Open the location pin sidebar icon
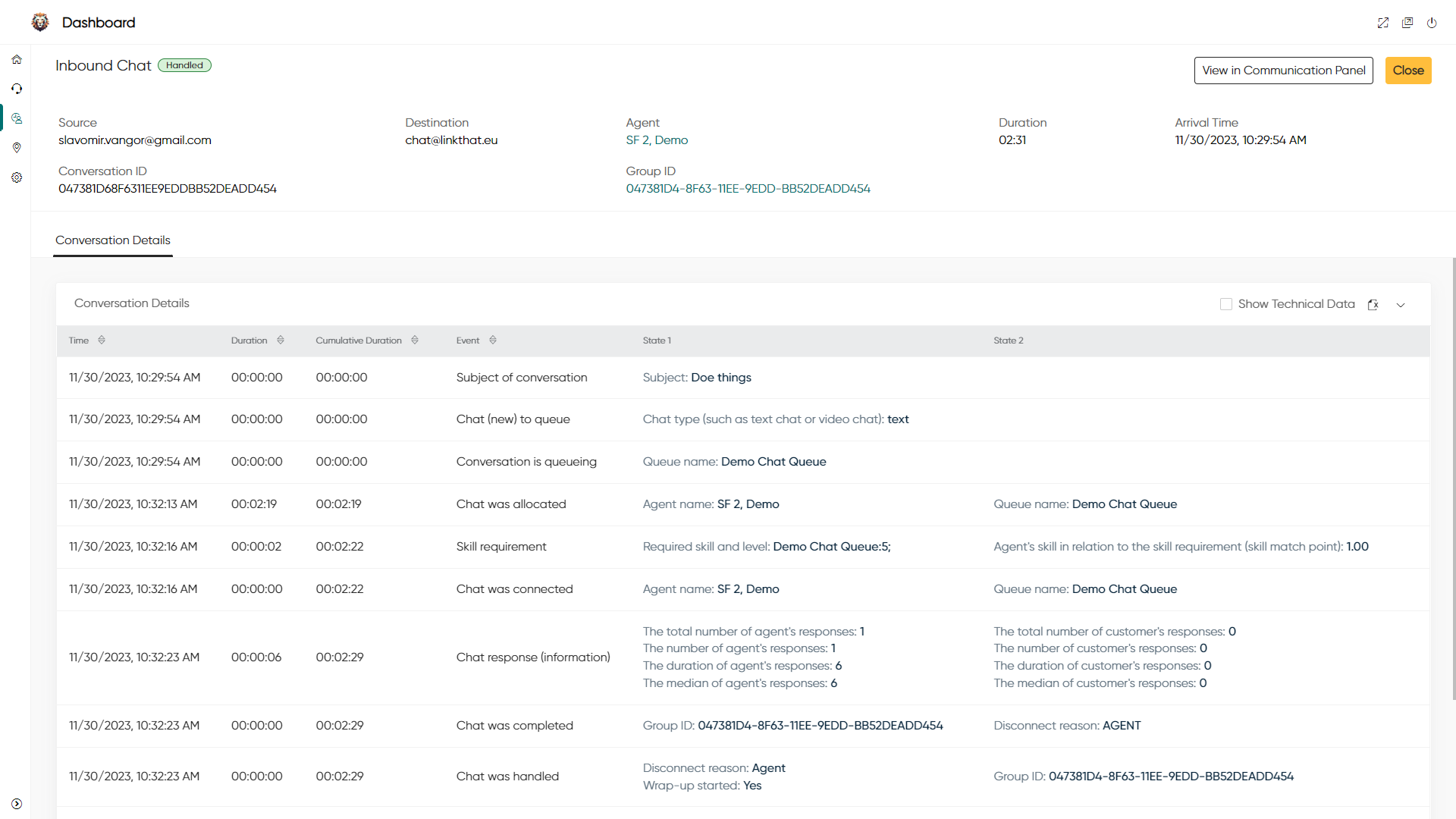 [x=17, y=148]
